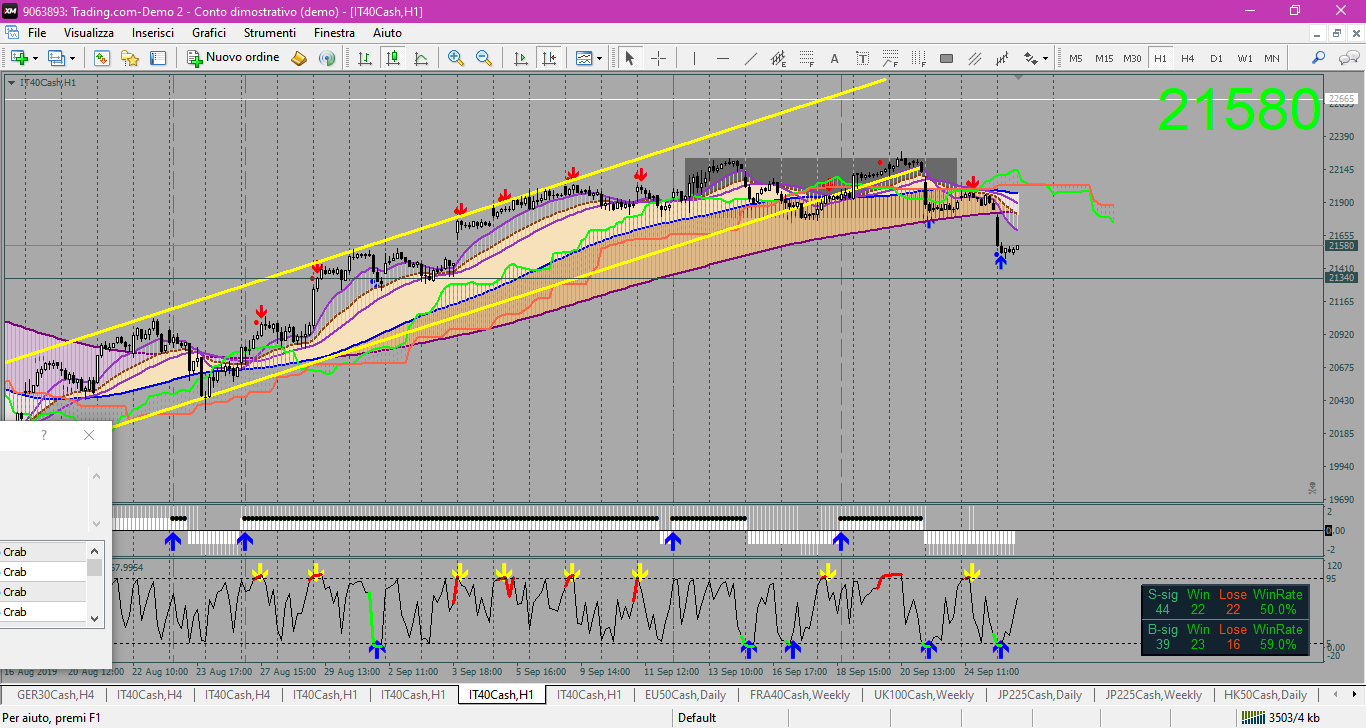Open the Finestra menu
The image size is (1366, 728).
[334, 33]
